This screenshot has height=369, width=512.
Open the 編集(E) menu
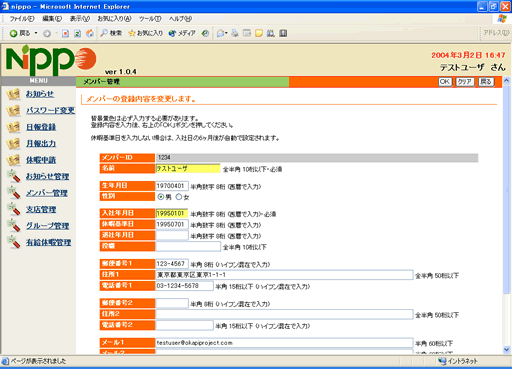click(x=52, y=19)
